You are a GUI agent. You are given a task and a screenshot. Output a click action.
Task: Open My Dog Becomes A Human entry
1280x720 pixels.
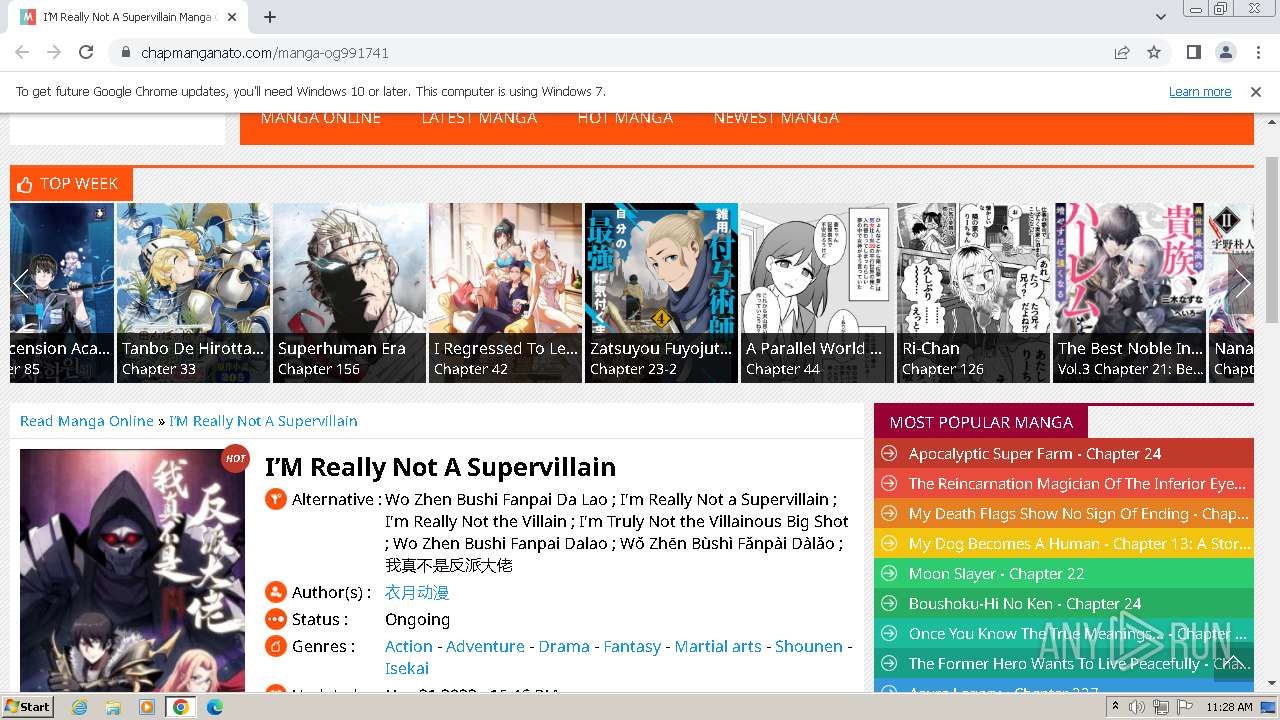[1078, 543]
